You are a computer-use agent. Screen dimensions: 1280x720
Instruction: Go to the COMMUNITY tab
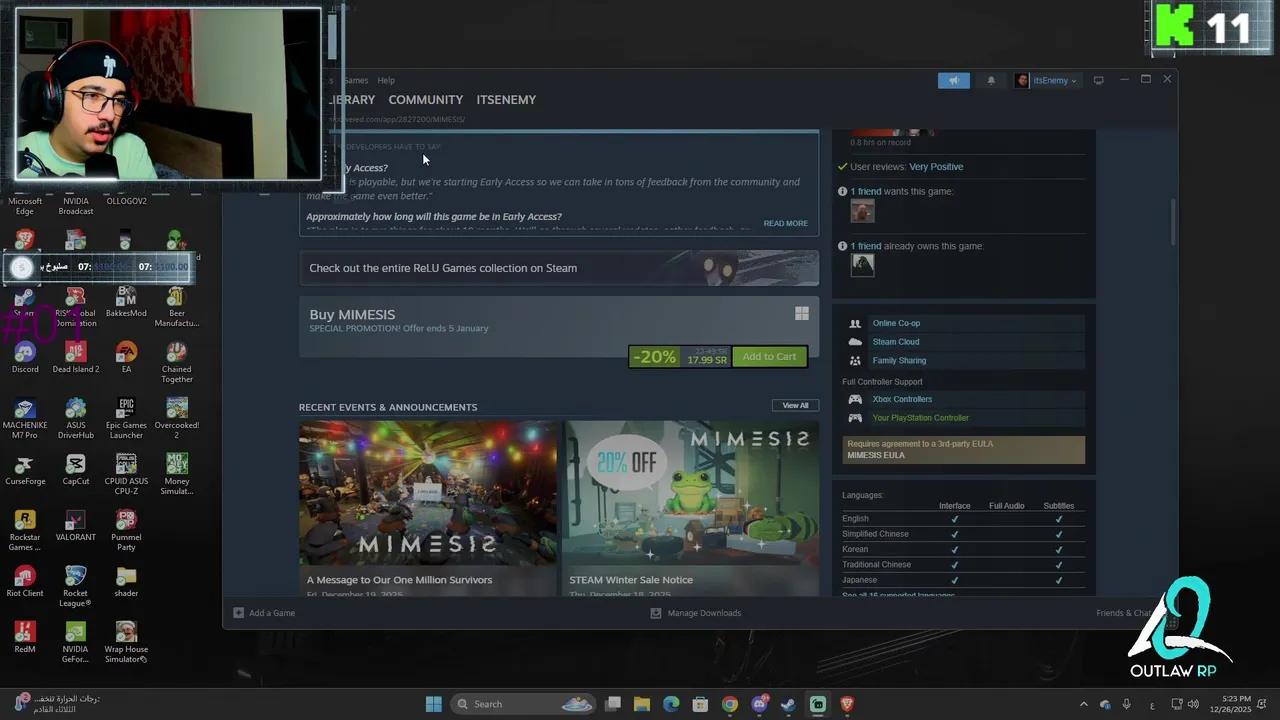425,100
